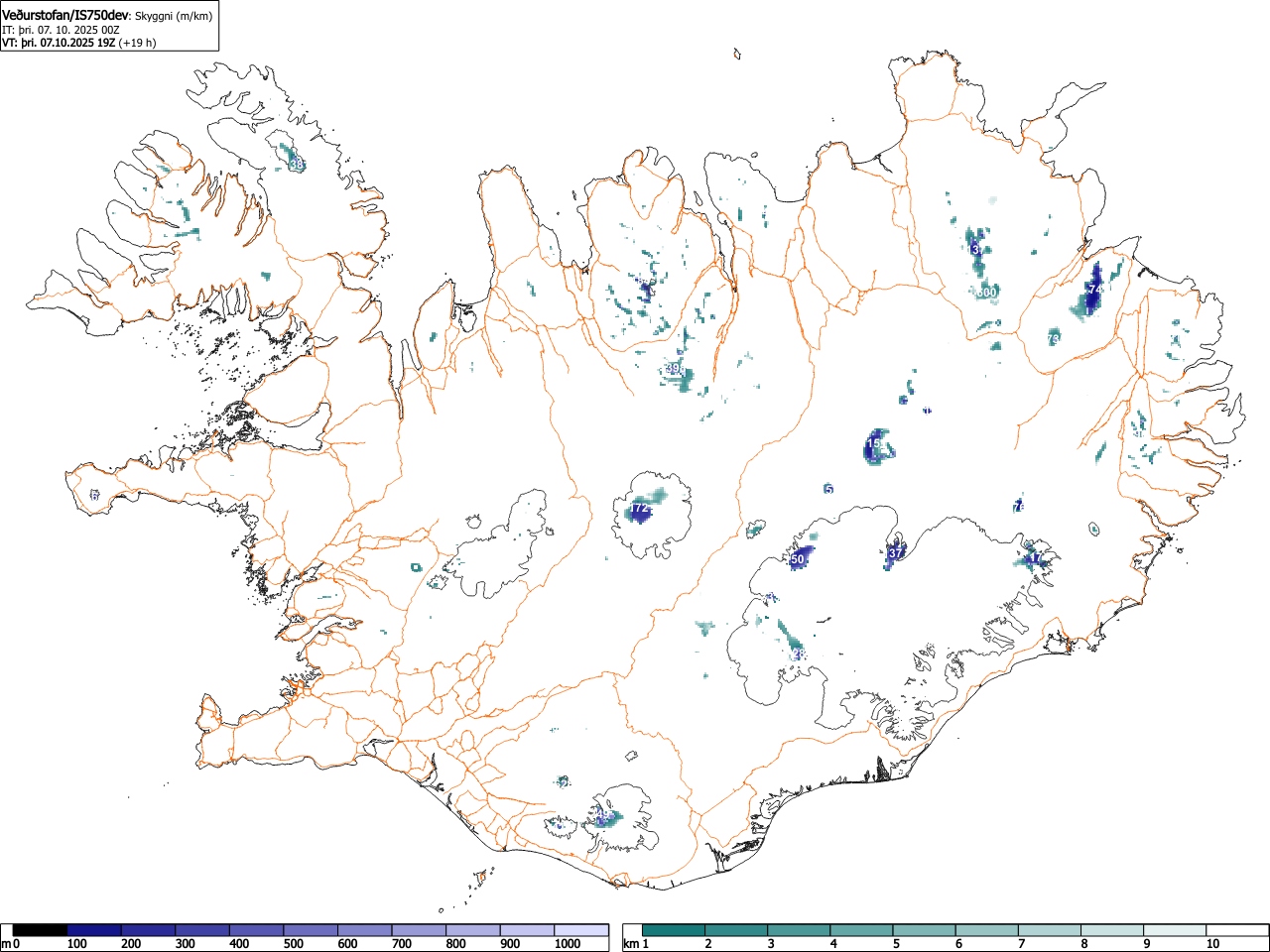Click the 8–9 km legend color segment
1270x952 pixels.
click(1111, 930)
